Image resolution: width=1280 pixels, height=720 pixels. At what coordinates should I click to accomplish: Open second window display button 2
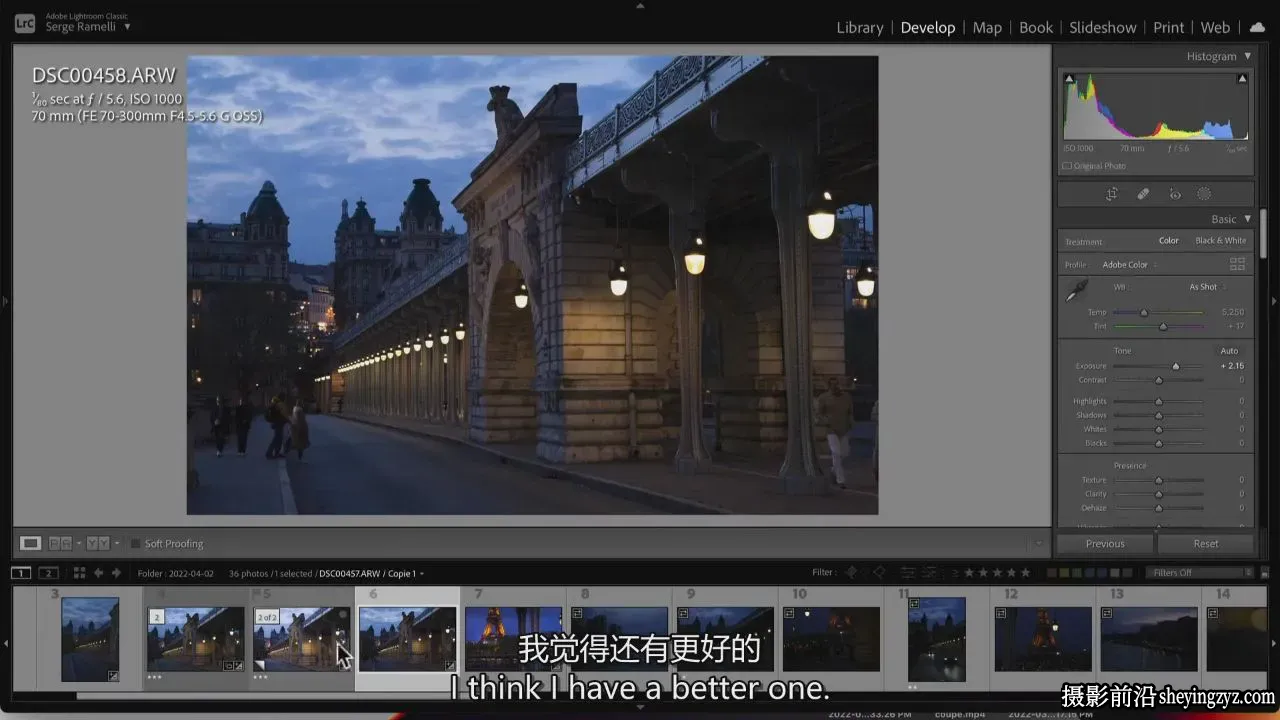(48, 573)
